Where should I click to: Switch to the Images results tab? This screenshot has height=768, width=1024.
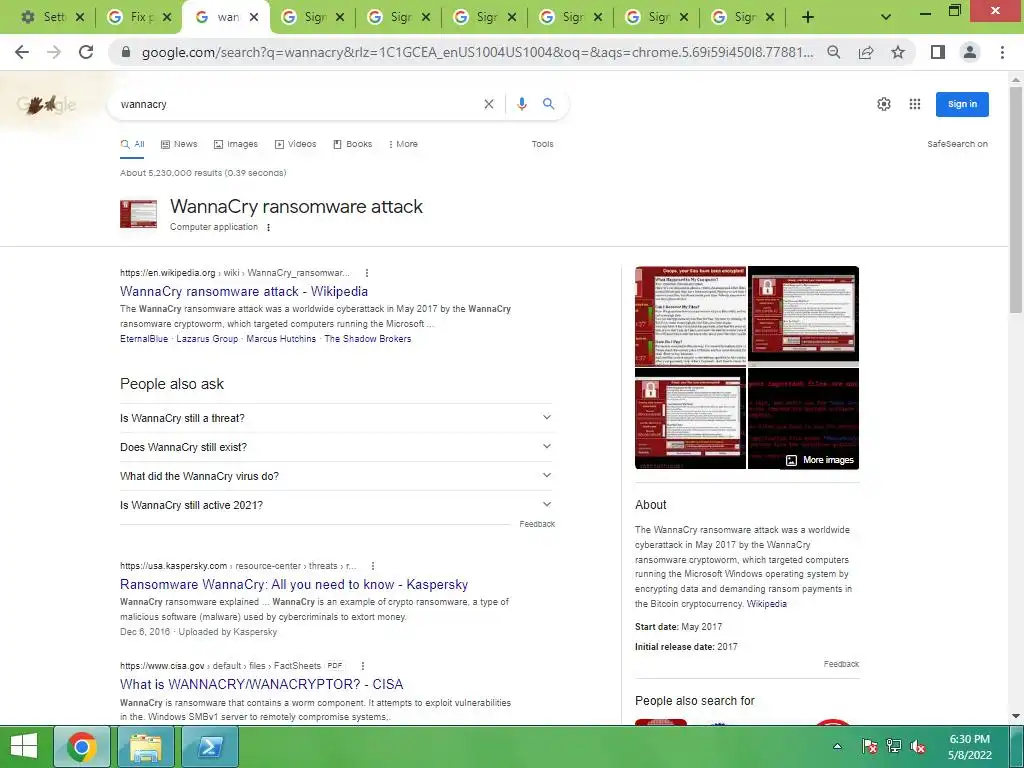pos(236,144)
